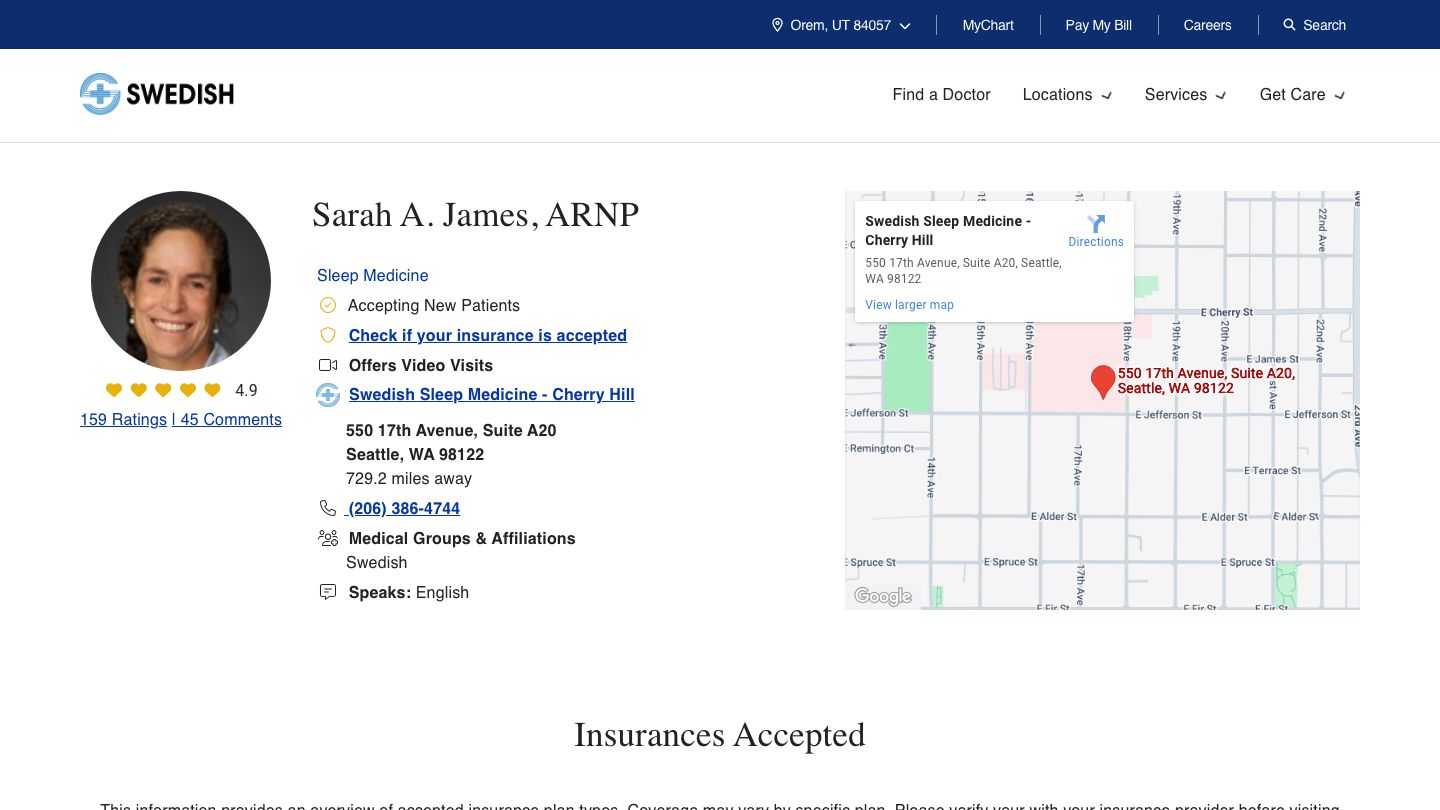
Task: Expand the Get Care navigation dropdown
Action: 1302,95
